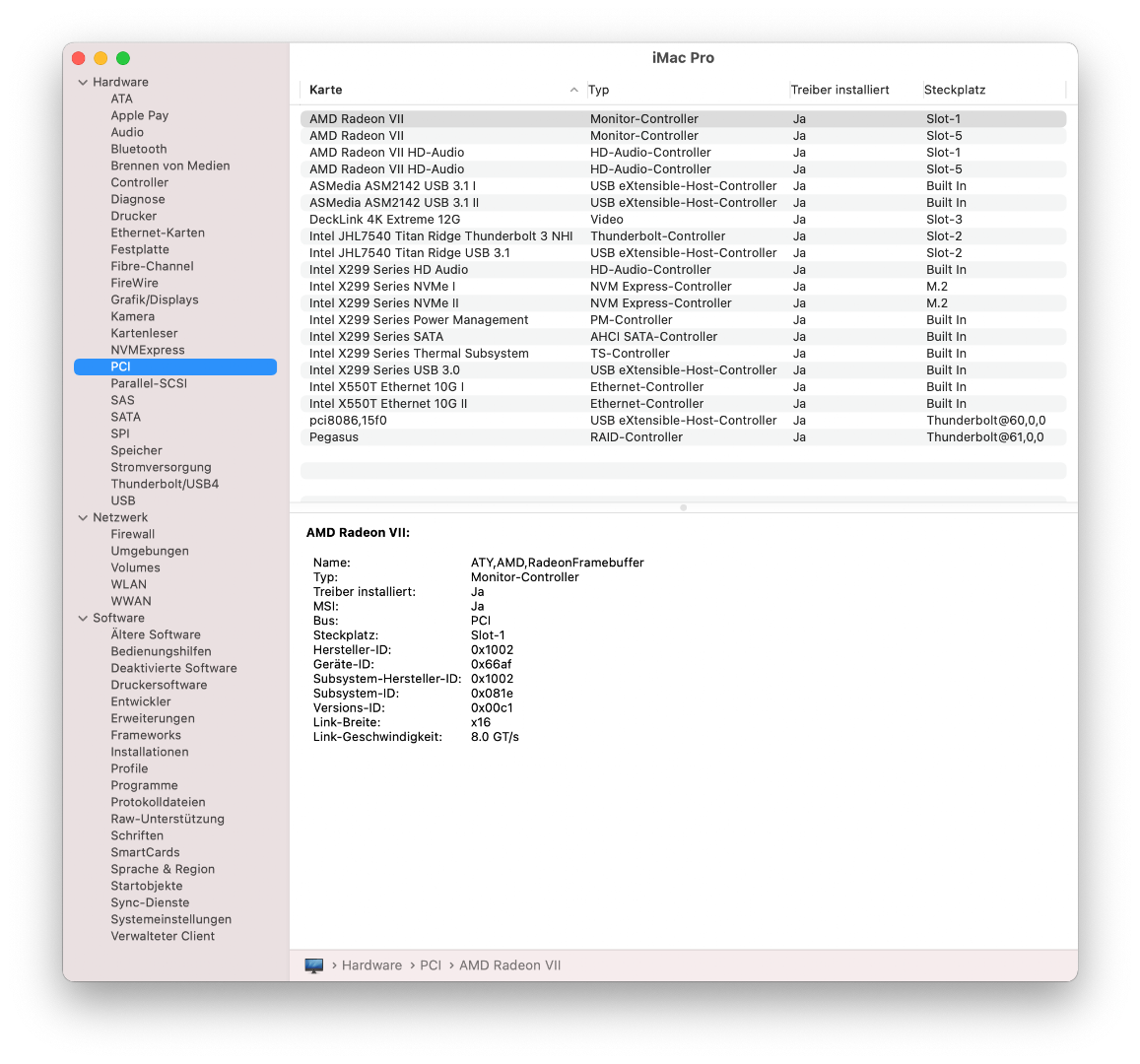This screenshot has width=1140, height=1064.
Task: Select Bluetooth in the sidebar
Action: point(139,149)
